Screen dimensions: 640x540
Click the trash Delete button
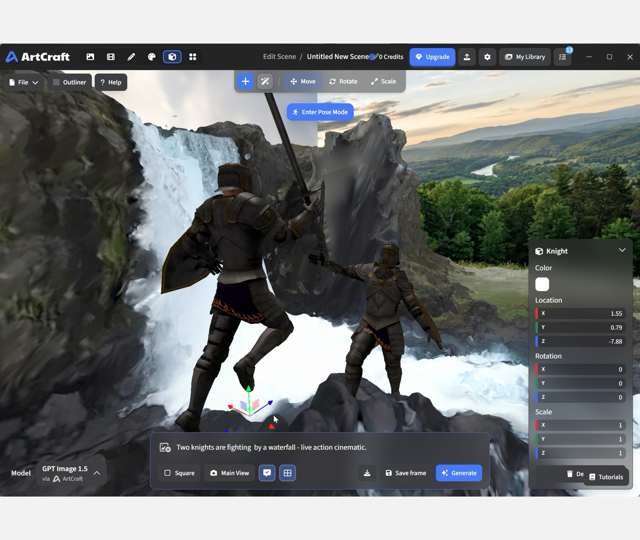(x=575, y=474)
